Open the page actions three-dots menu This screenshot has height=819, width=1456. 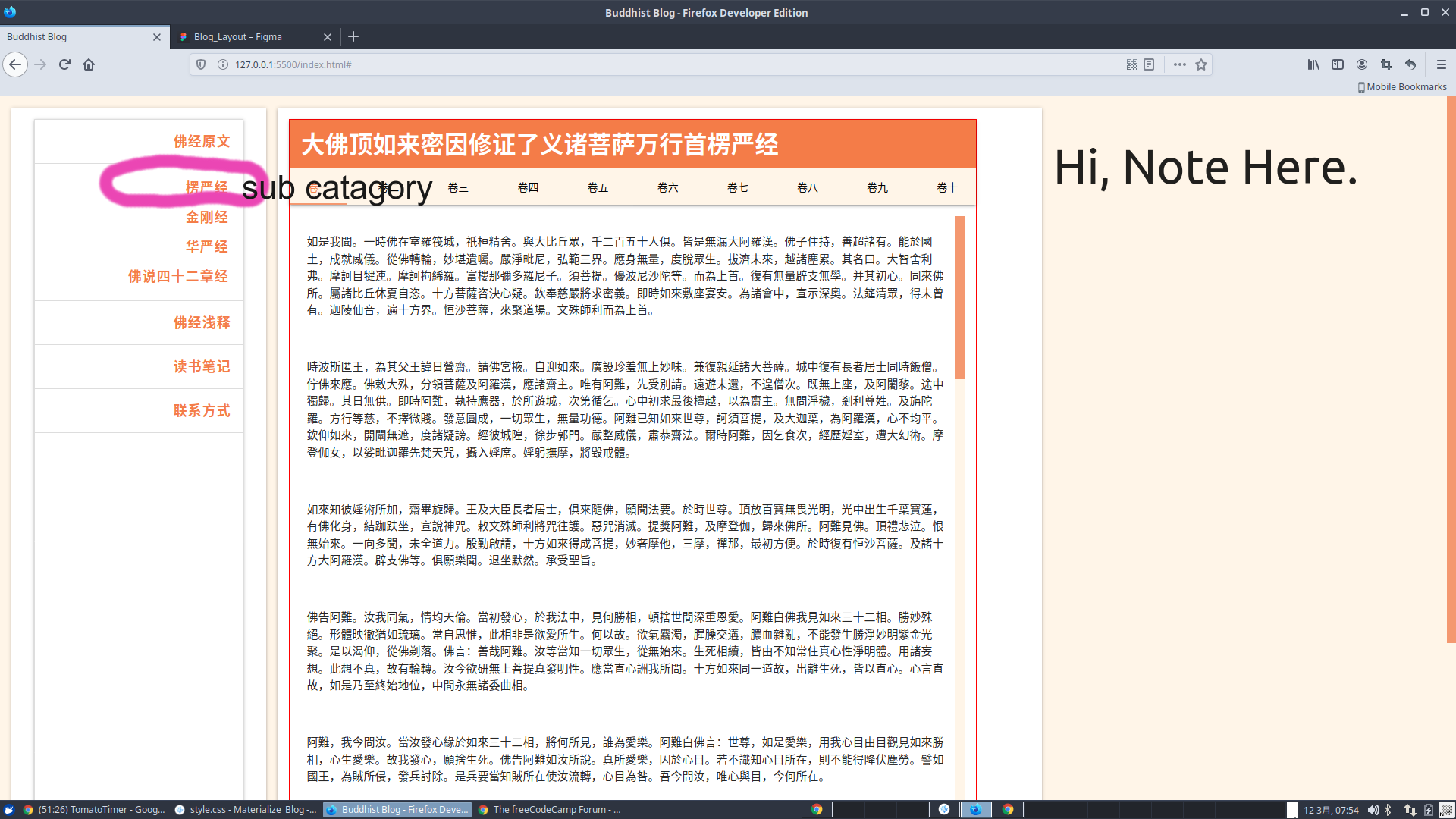coord(1179,64)
